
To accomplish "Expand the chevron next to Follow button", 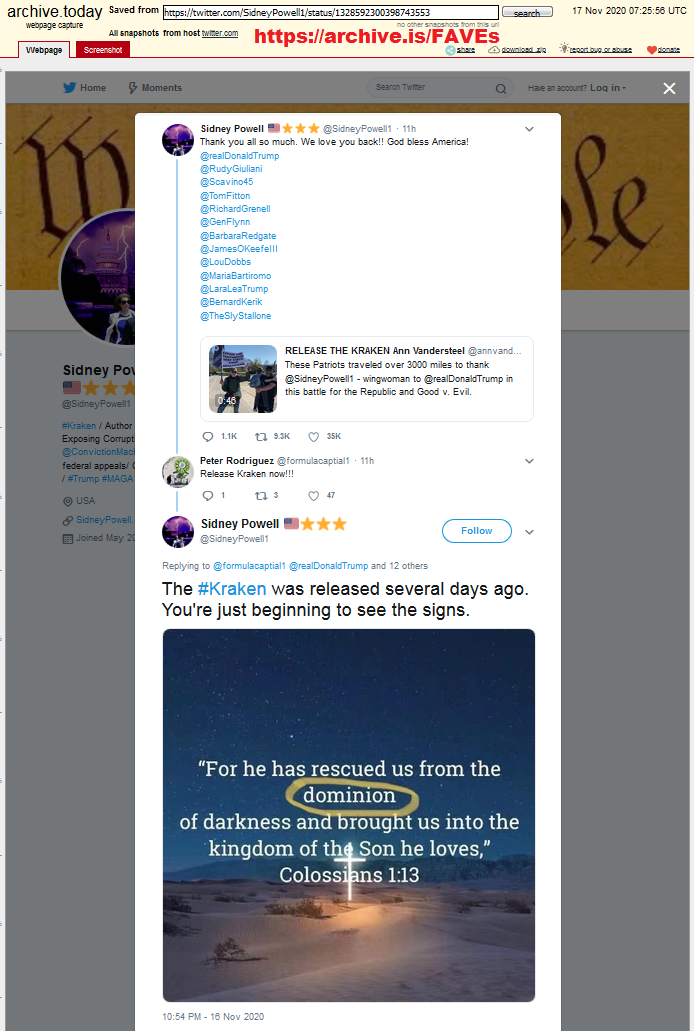I will tap(530, 532).
